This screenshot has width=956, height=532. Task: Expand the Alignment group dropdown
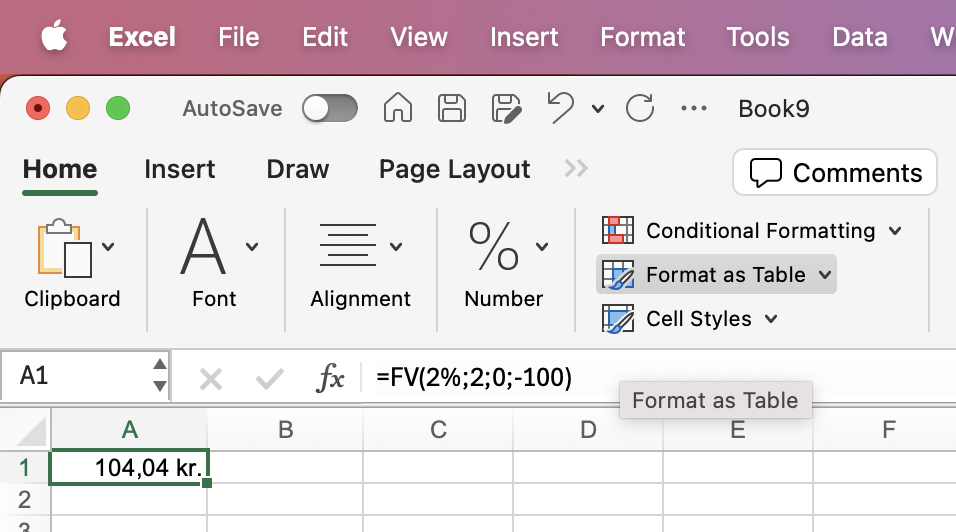tap(396, 247)
